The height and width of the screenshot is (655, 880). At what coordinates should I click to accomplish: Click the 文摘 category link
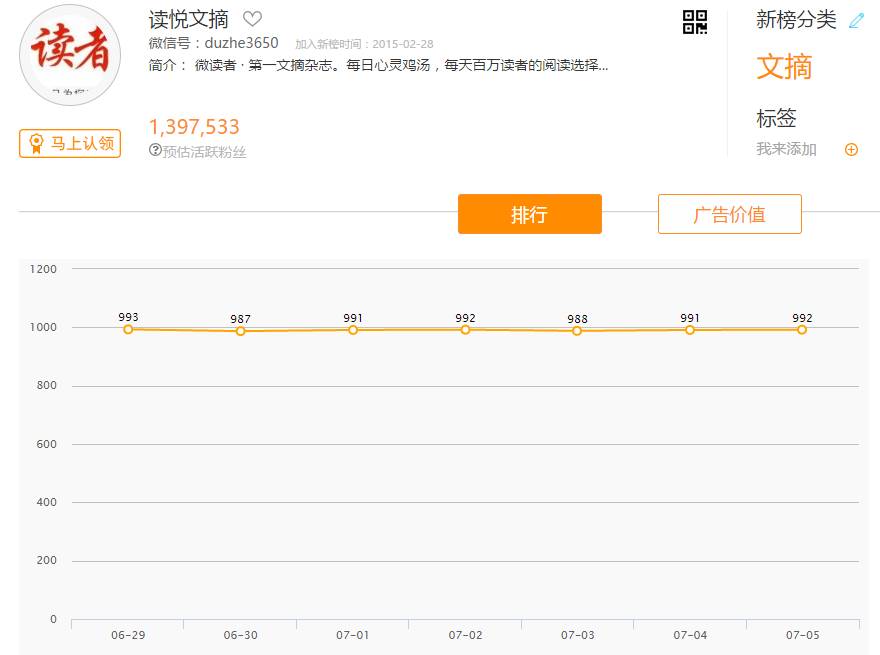point(784,67)
